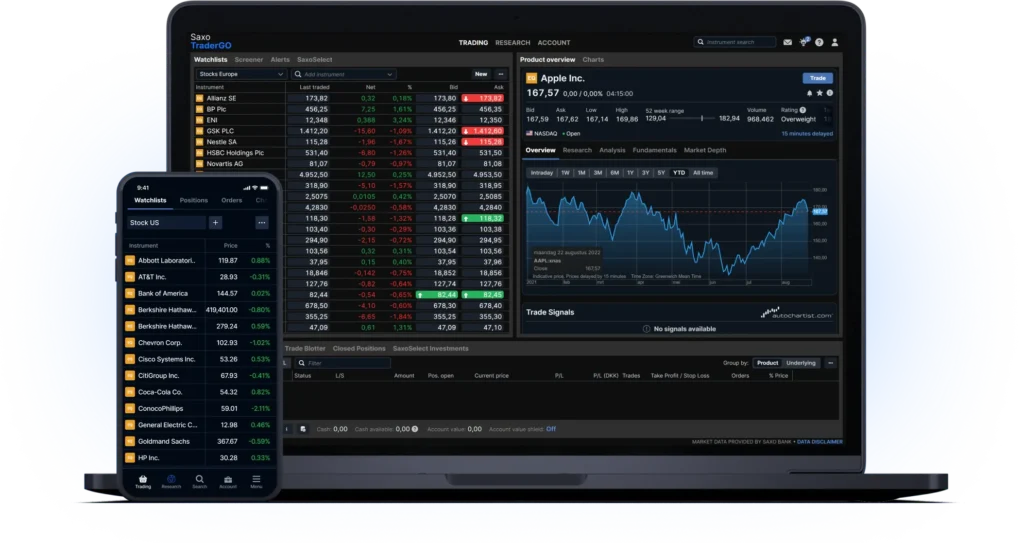Click the red Ask price for GSK PLC
The image size is (1024, 543).
483,131
